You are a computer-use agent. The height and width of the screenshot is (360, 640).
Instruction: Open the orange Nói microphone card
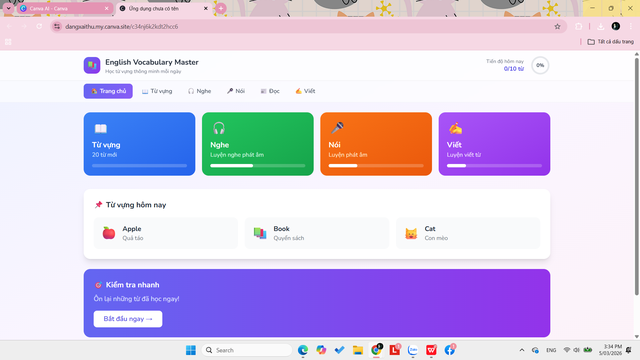click(376, 144)
